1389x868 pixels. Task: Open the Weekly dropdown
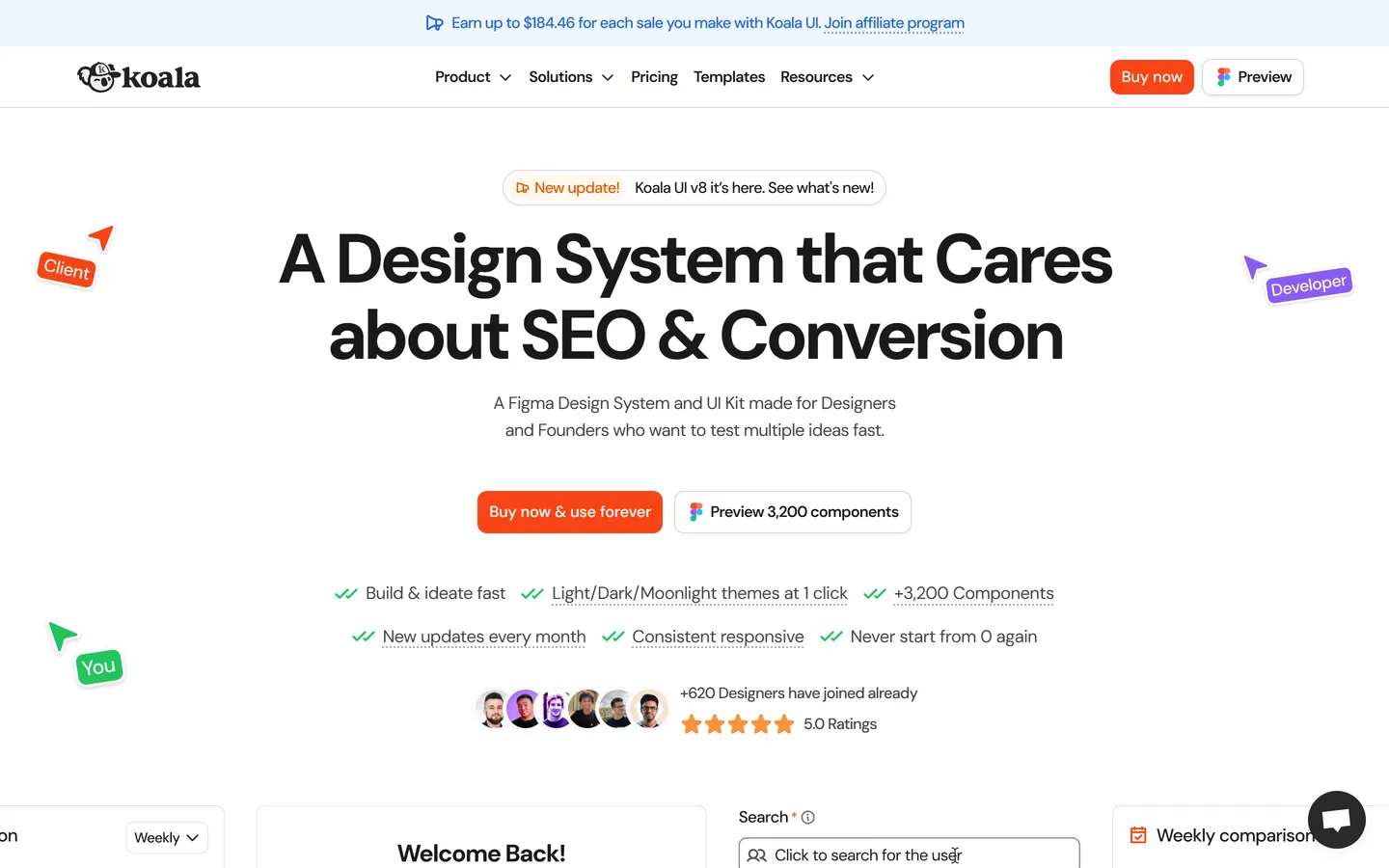(x=167, y=837)
